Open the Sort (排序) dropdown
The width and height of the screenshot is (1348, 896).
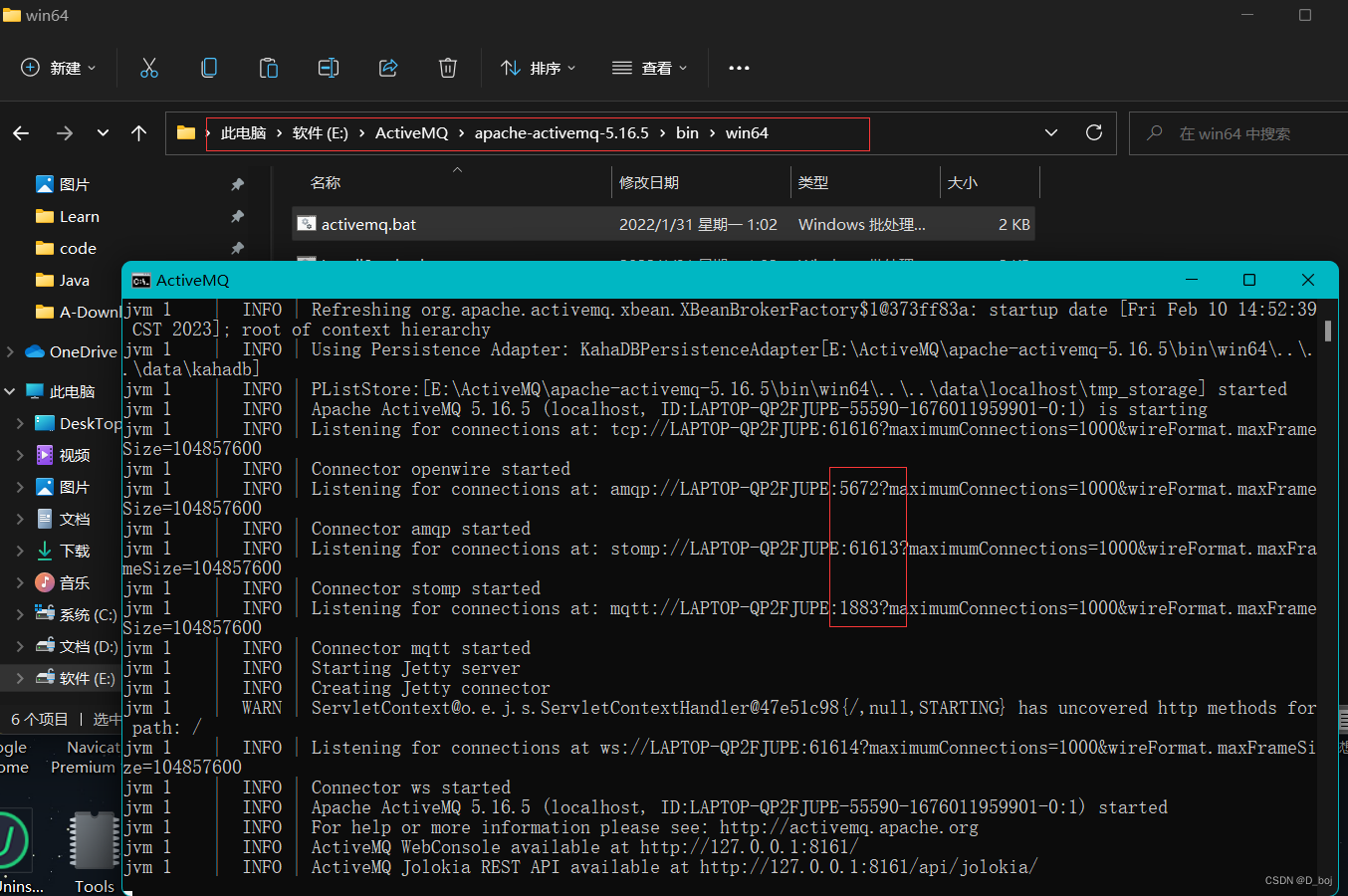click(x=538, y=68)
